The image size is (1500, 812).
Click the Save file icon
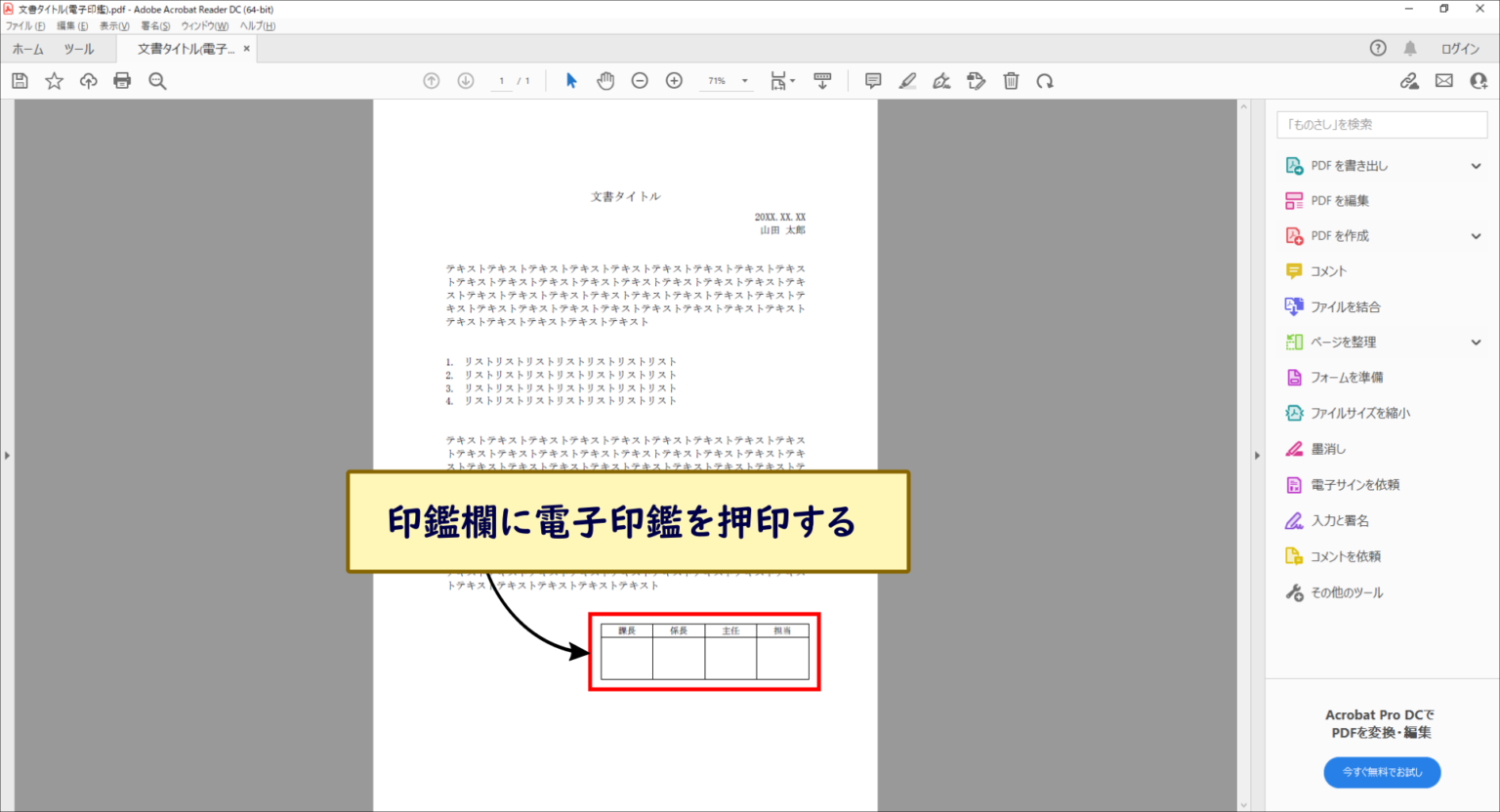click(x=20, y=81)
